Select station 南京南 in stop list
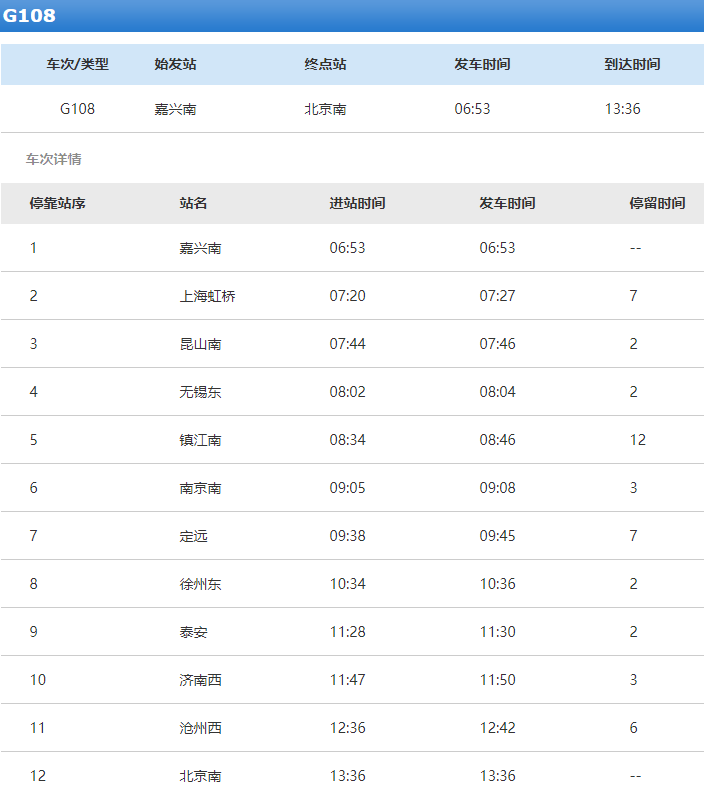This screenshot has height=799, width=704. coord(200,488)
